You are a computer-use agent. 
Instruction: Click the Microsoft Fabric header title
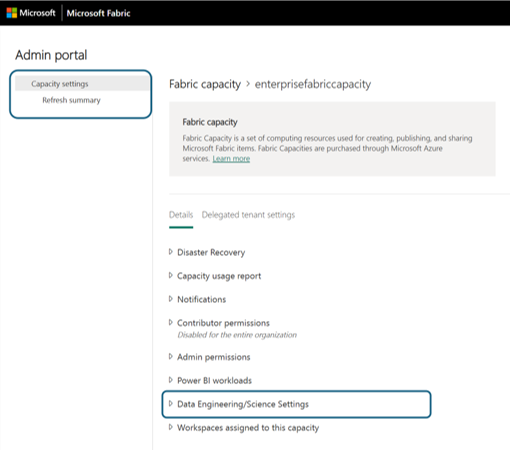coord(98,13)
